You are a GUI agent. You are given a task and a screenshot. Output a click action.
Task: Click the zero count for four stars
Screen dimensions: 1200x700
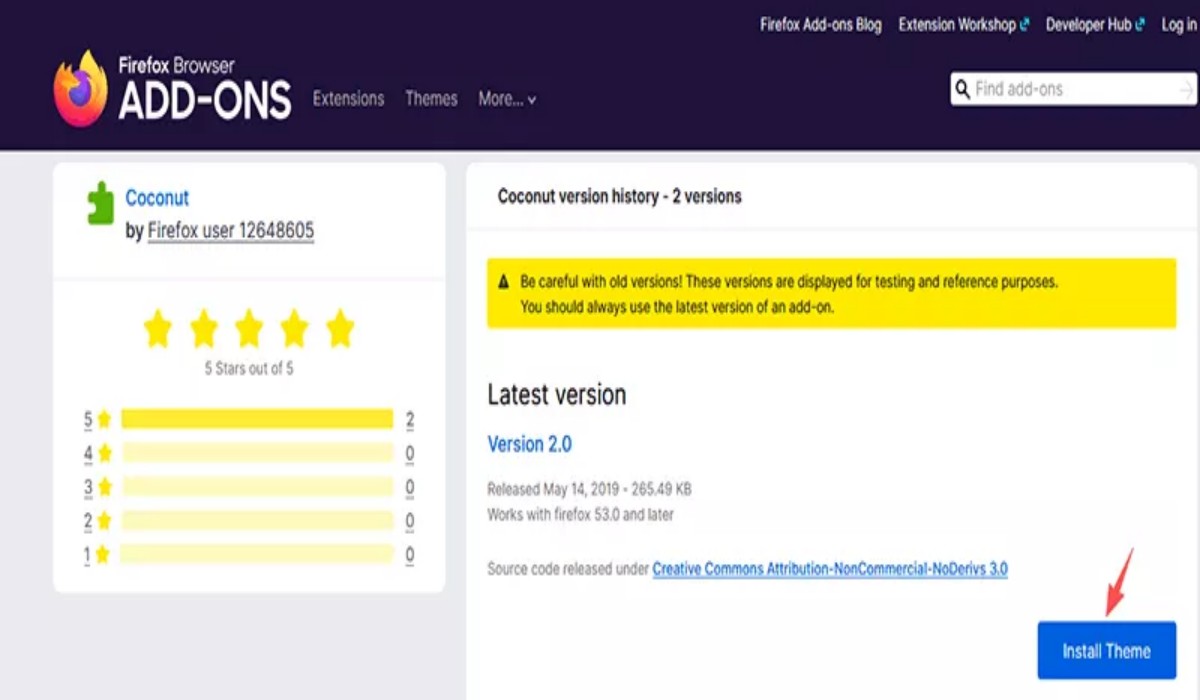pyautogui.click(x=410, y=454)
